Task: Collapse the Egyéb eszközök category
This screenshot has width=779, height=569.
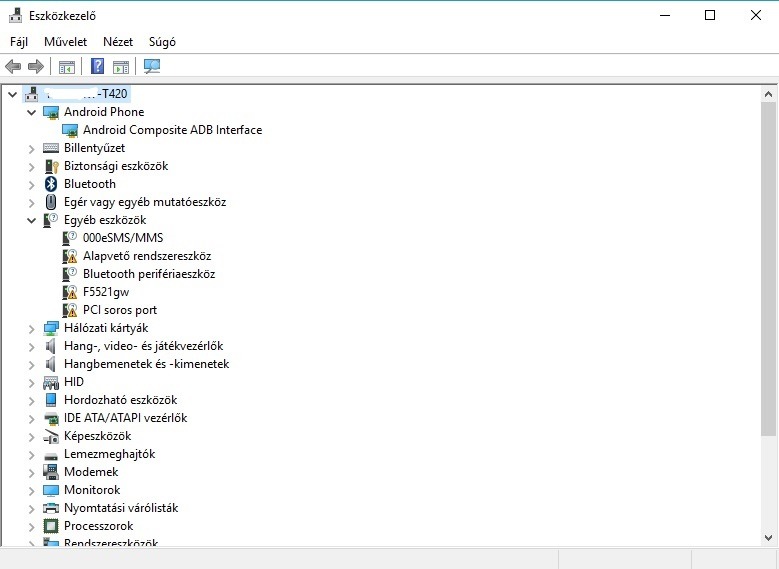Action: pos(31,220)
